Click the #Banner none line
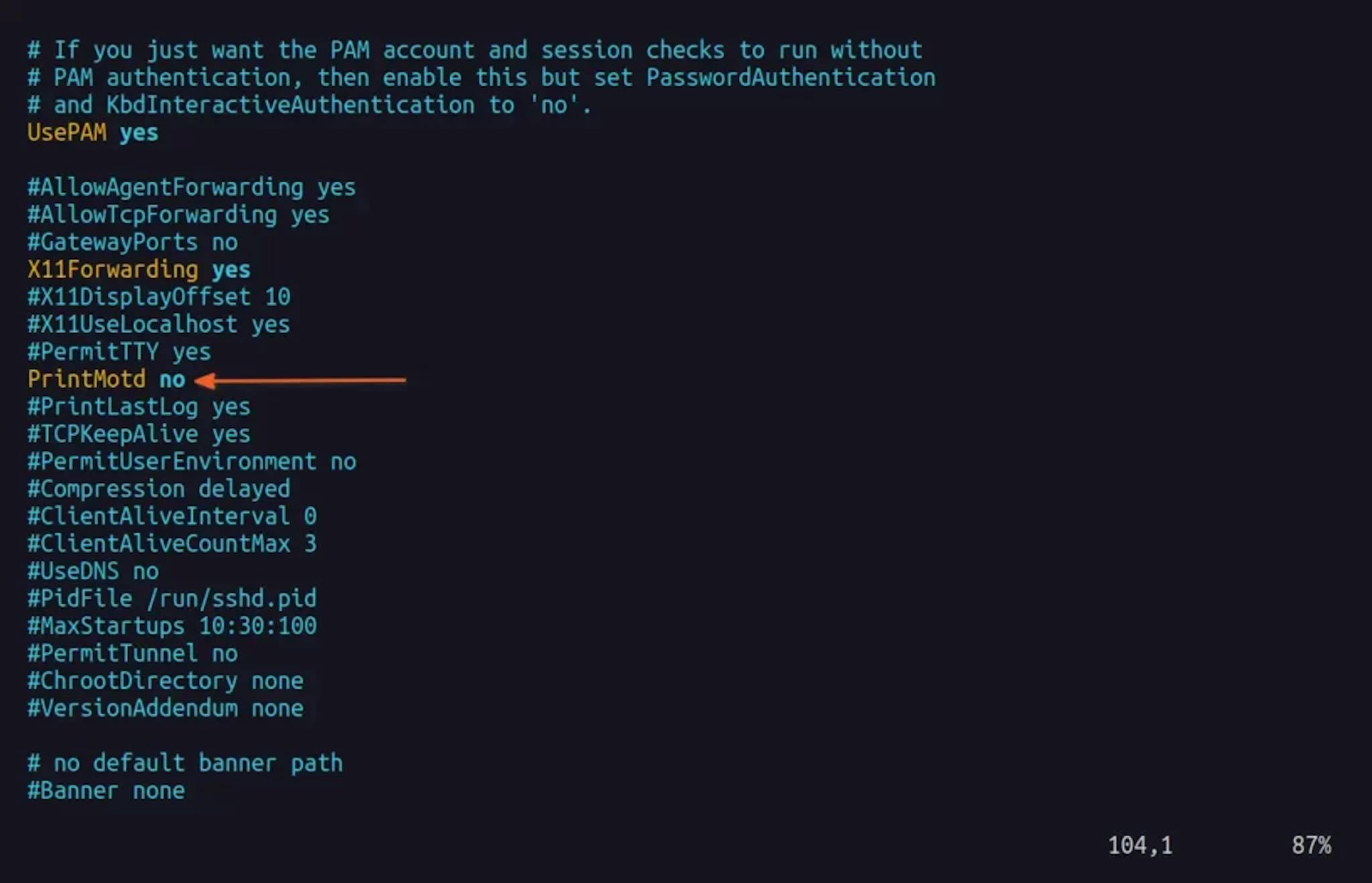The width and height of the screenshot is (1372, 883). click(106, 791)
